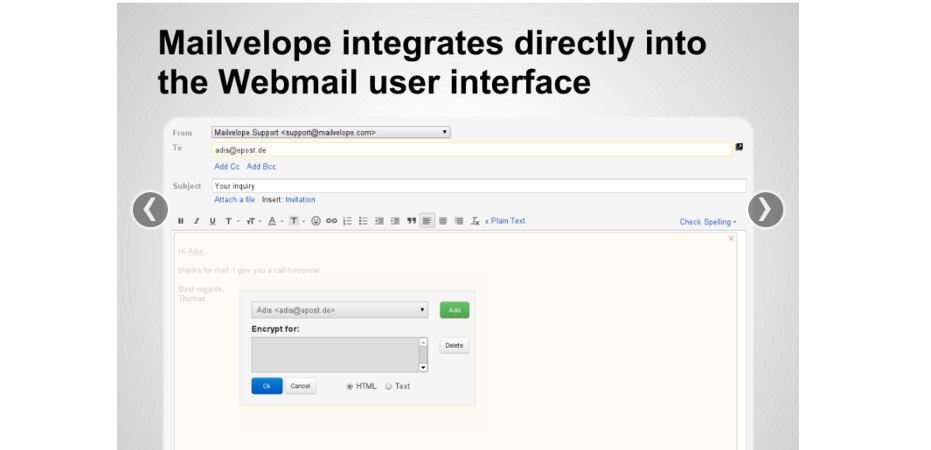Apply blockquote formatting with the quote icon
Image resolution: width=931 pixels, height=450 pixels.
pos(411,221)
